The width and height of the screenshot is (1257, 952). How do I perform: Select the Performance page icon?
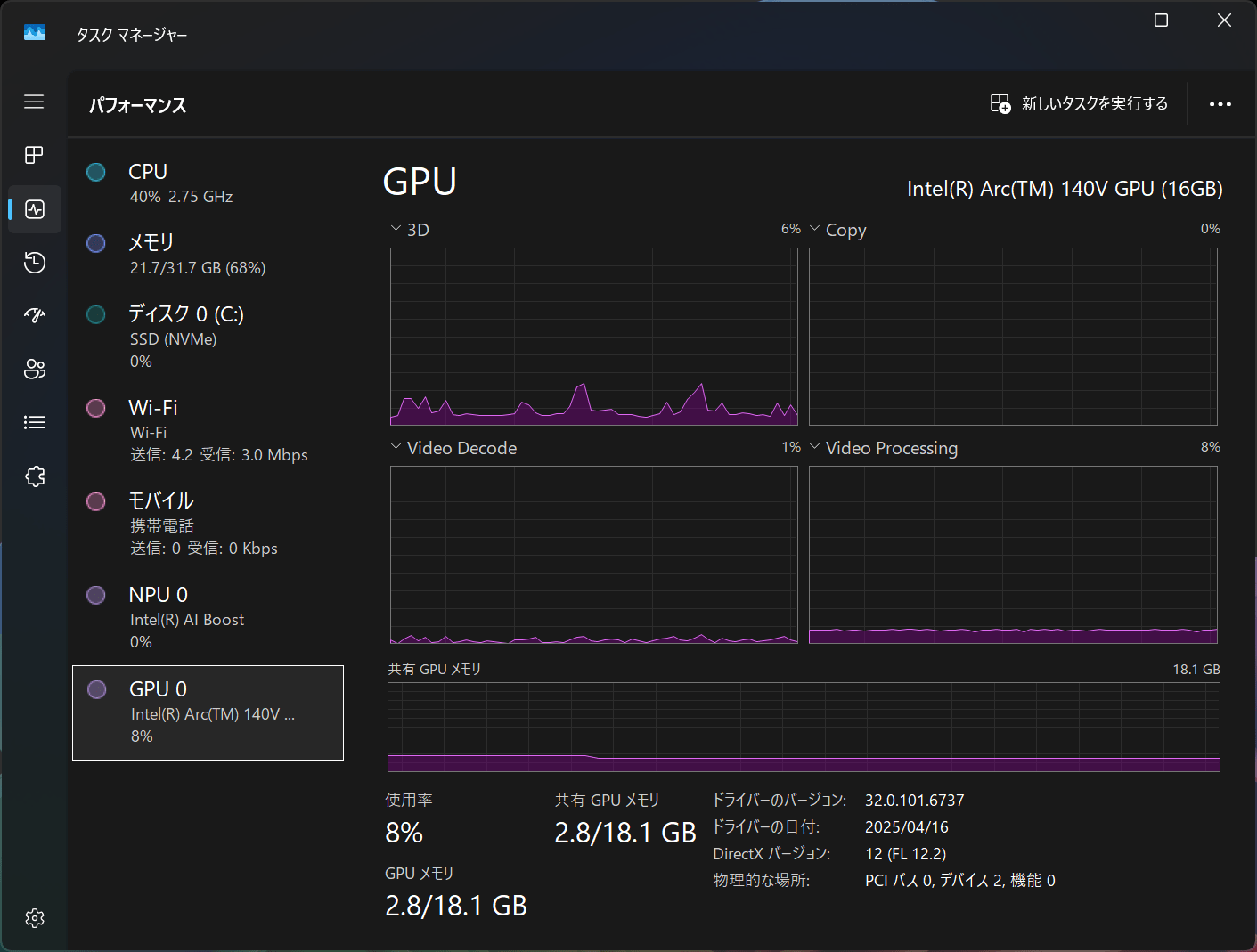[35, 209]
